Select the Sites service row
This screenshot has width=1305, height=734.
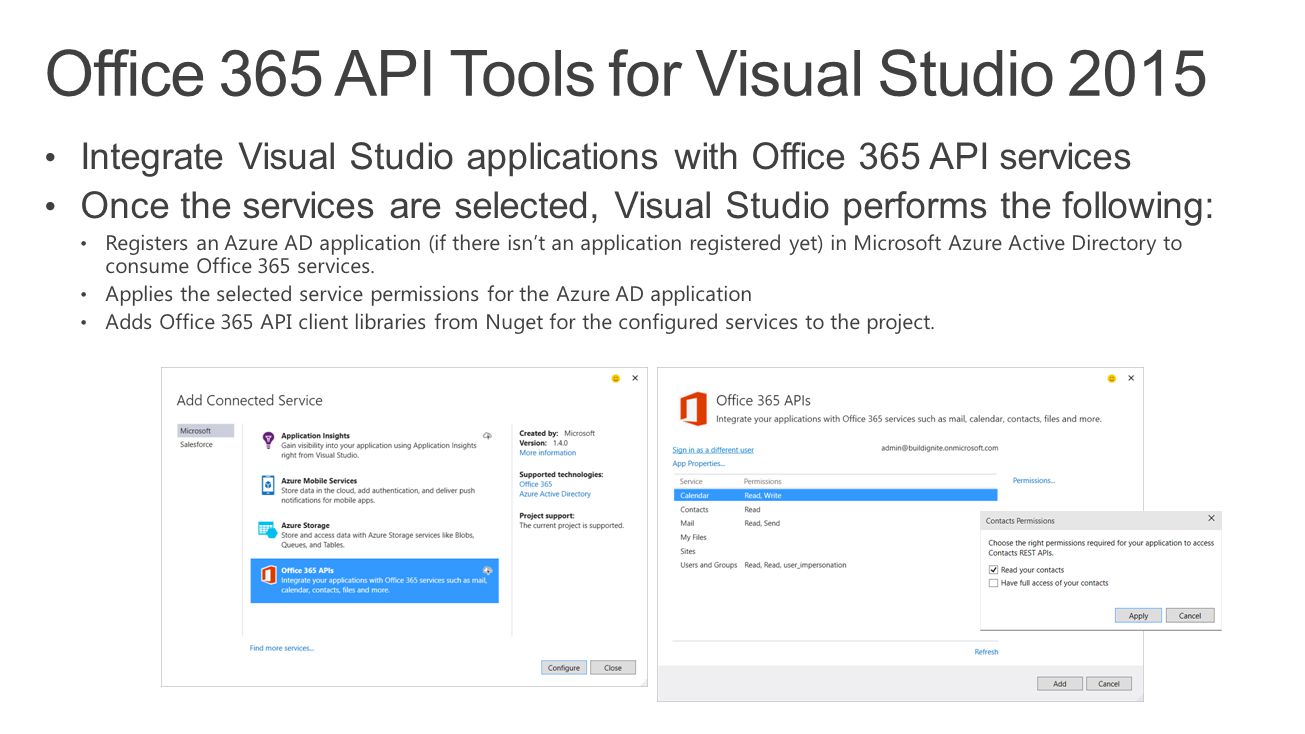(836, 551)
